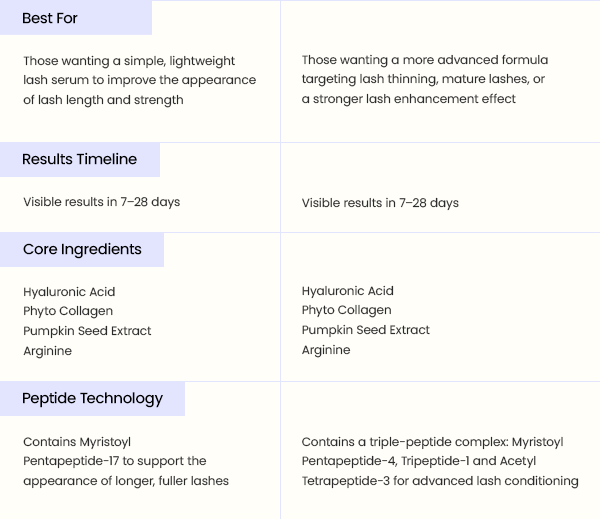
Task: Click Arginine in the left column
Action: pos(47,351)
